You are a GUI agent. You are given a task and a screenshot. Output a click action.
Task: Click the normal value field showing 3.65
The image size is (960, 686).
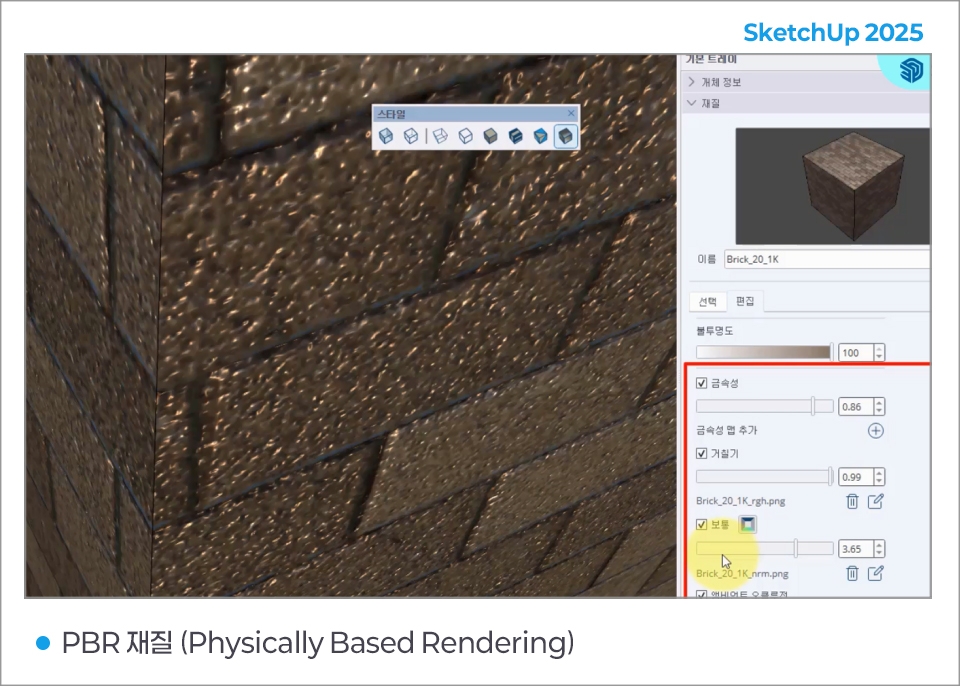pos(856,549)
